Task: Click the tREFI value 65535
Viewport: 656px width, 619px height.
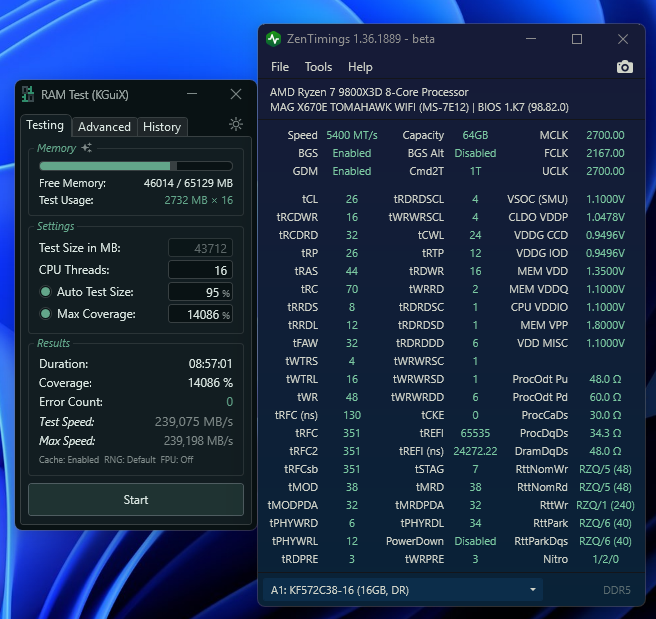Action: coord(475,433)
